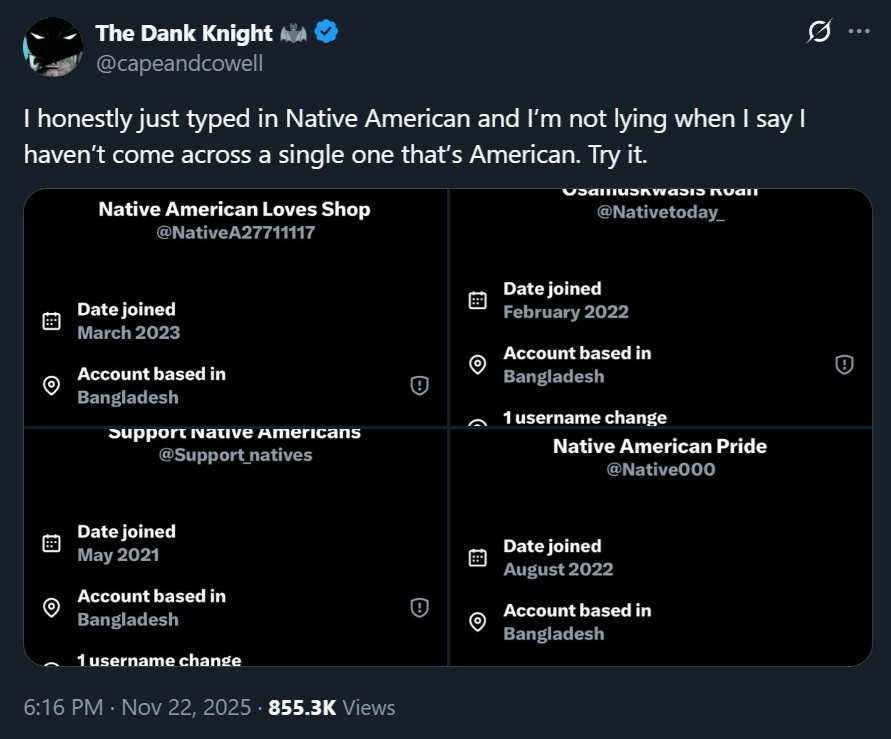Click calendar icon in Native American Loves Shop
The width and height of the screenshot is (891, 739).
click(52, 321)
